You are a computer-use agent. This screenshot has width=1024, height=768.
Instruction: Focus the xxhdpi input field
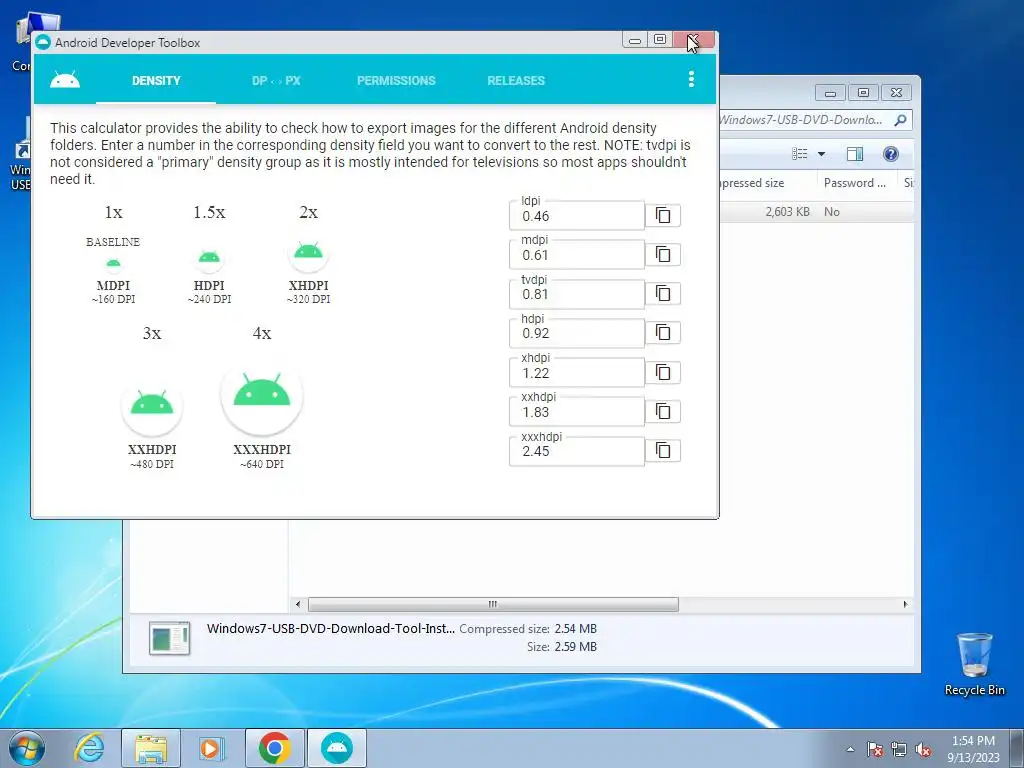(x=577, y=411)
